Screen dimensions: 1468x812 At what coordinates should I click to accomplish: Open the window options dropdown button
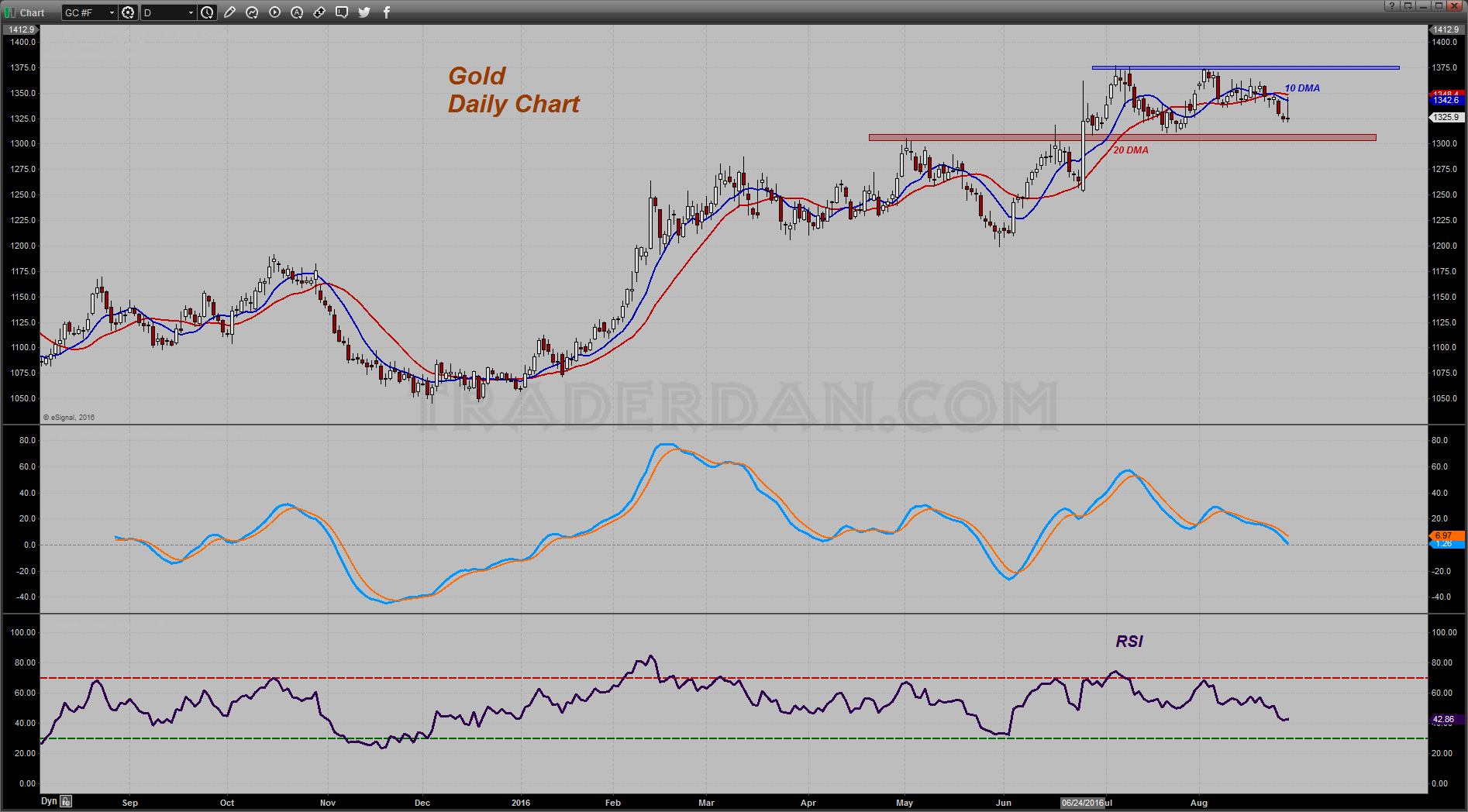(x=1408, y=5)
